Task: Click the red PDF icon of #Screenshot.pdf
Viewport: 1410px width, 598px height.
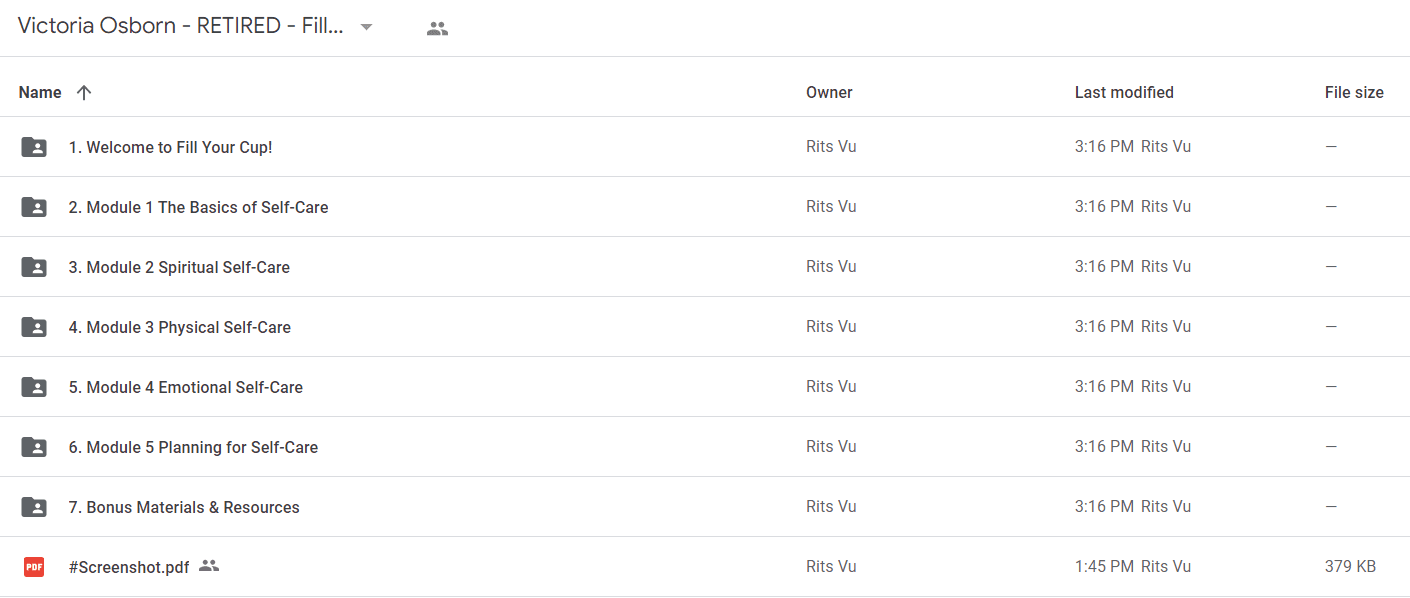Action: click(34, 567)
